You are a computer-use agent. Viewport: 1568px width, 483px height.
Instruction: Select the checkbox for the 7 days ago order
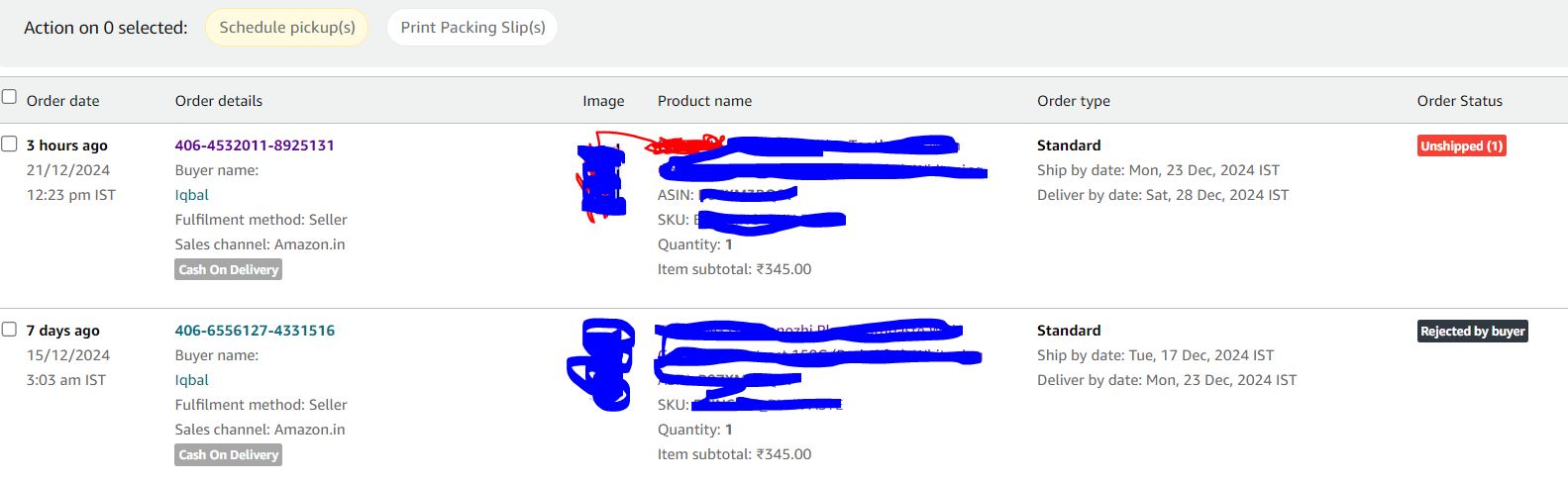[9, 329]
